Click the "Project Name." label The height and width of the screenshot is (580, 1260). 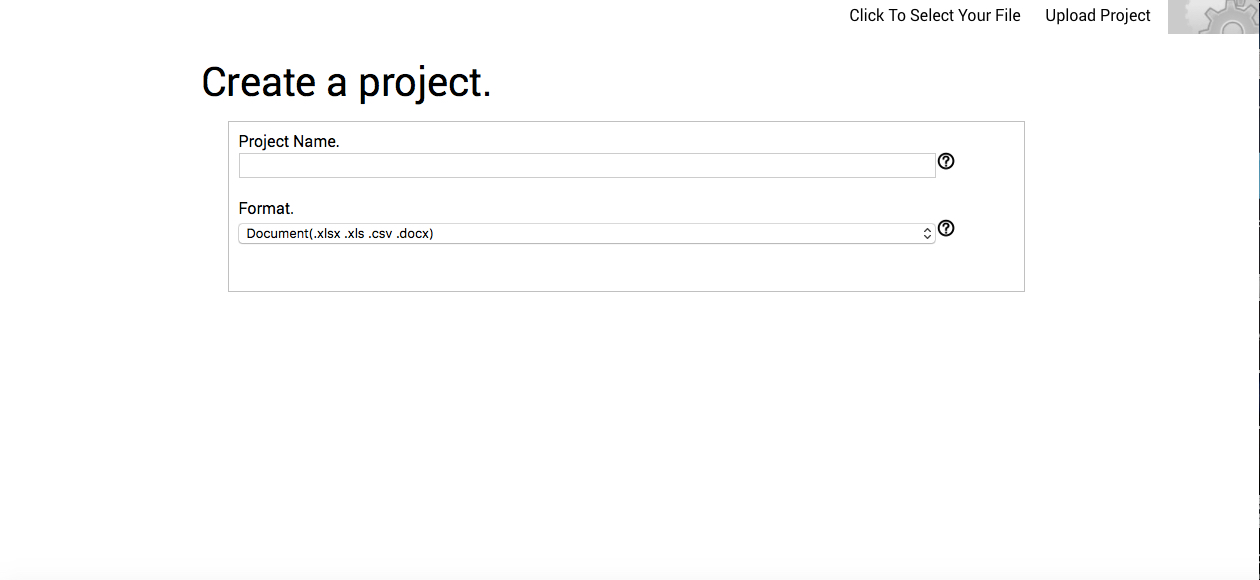[x=289, y=142]
